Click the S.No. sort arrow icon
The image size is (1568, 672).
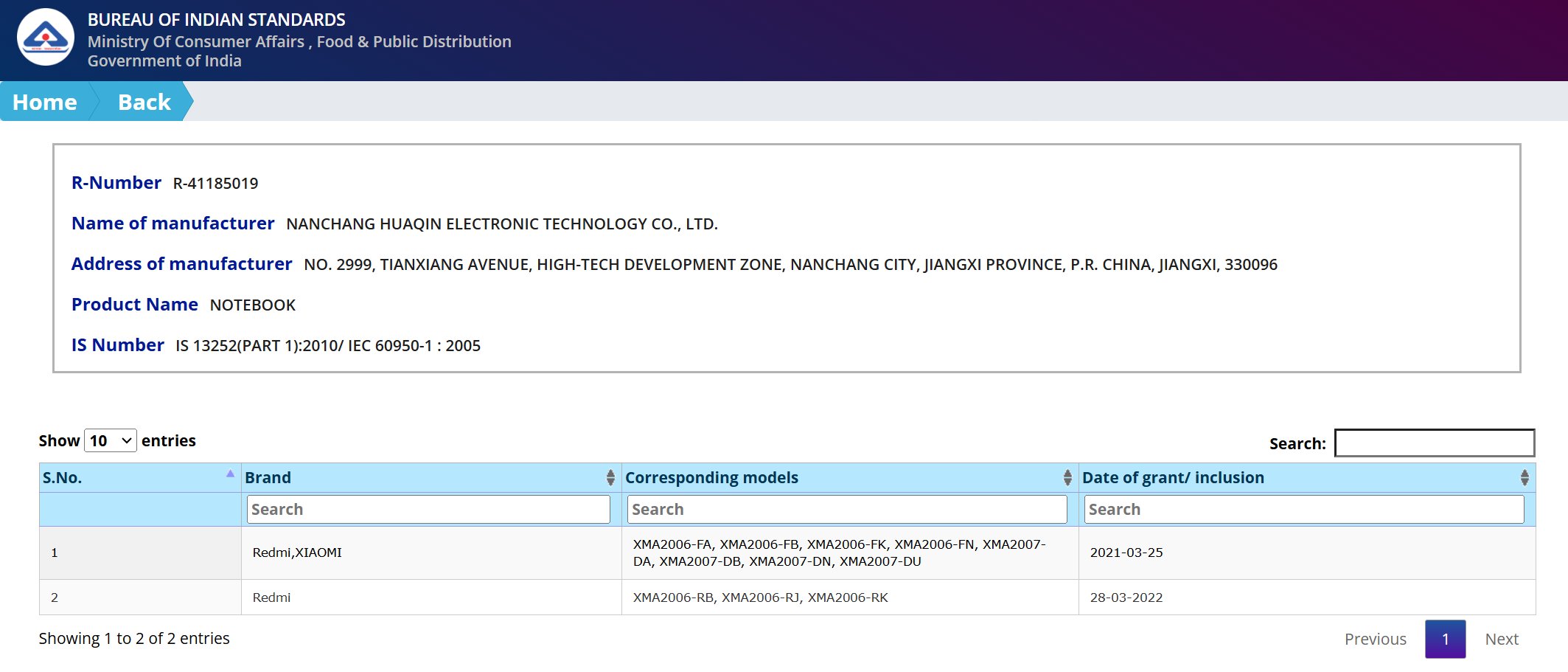[x=230, y=474]
